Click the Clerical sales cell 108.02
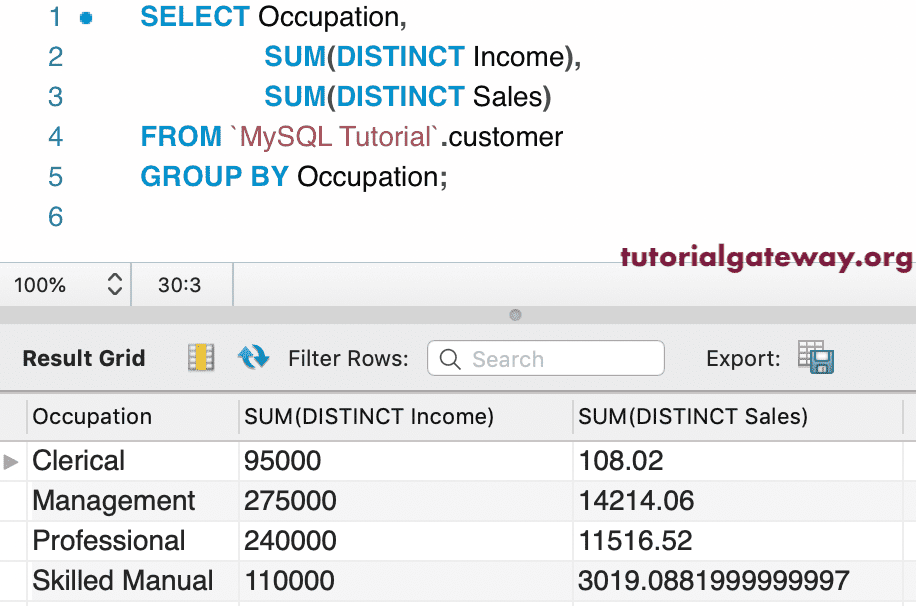 (x=621, y=461)
